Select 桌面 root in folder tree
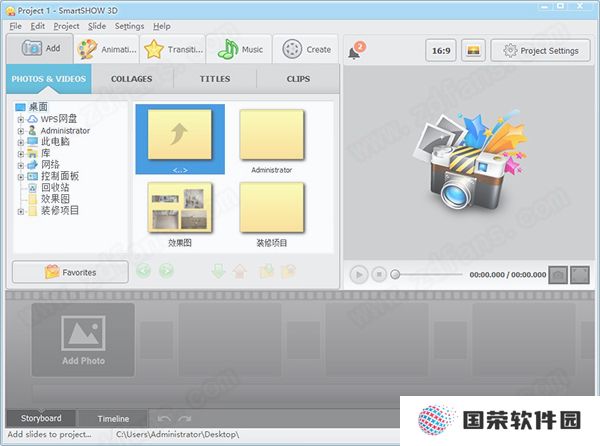 point(31,107)
